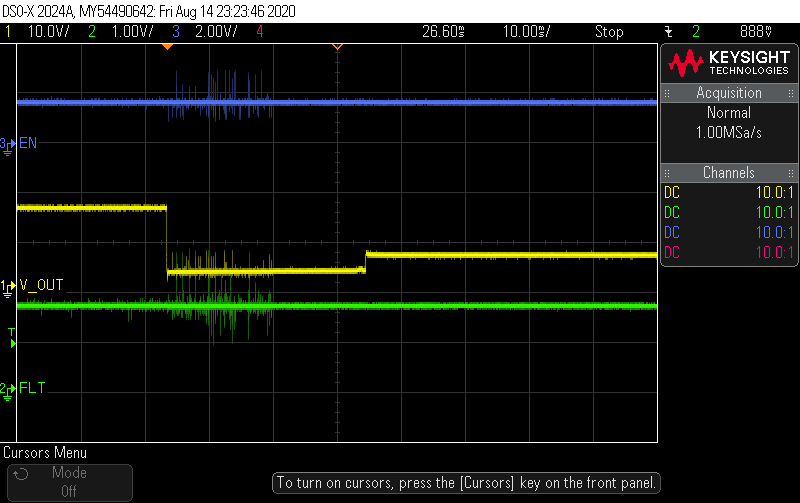Image resolution: width=800 pixels, height=503 pixels.
Task: Select channel 2 ground marker FLT
Action: [8, 391]
